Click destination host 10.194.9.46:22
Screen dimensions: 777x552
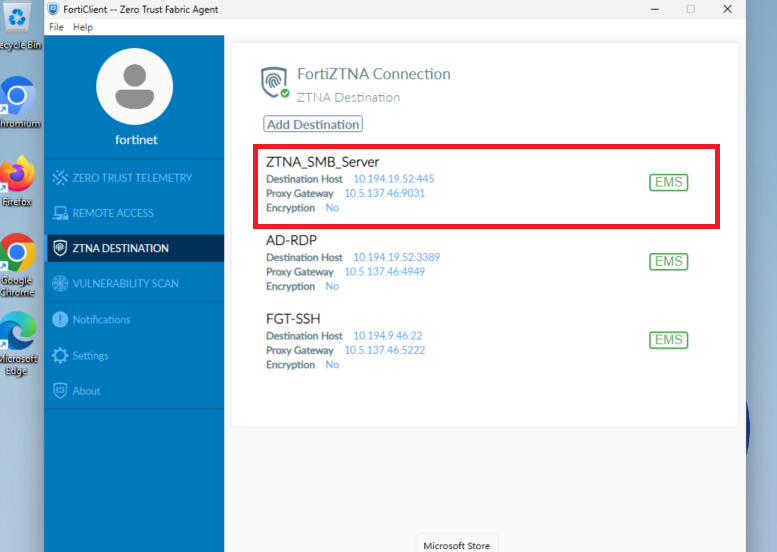click(388, 335)
